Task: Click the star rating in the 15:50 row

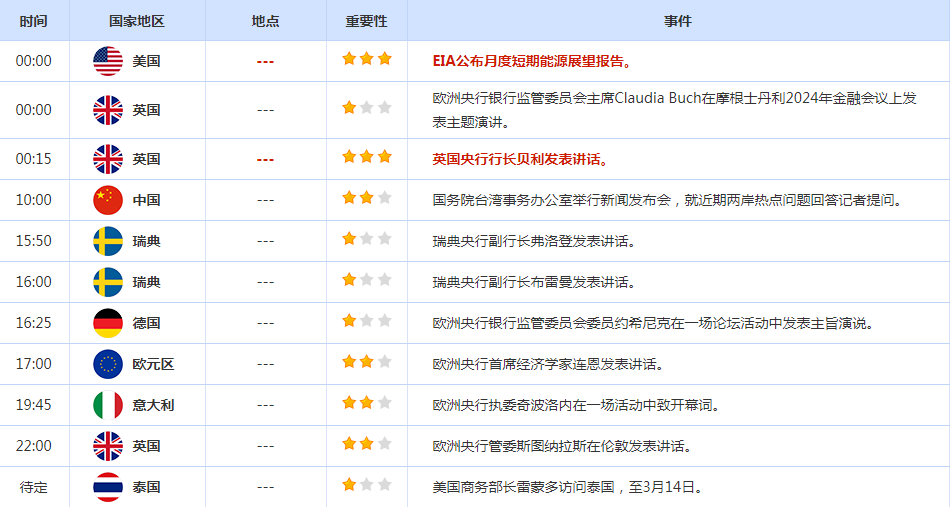Action: 367,239
